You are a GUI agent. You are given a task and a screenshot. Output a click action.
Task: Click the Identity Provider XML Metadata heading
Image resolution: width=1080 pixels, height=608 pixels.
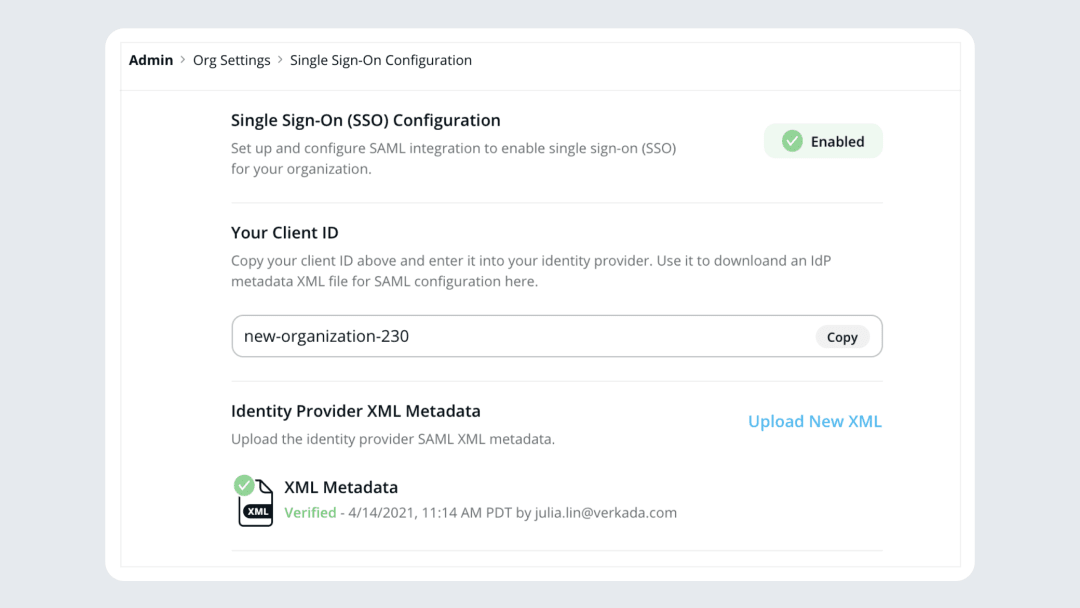(x=355, y=411)
